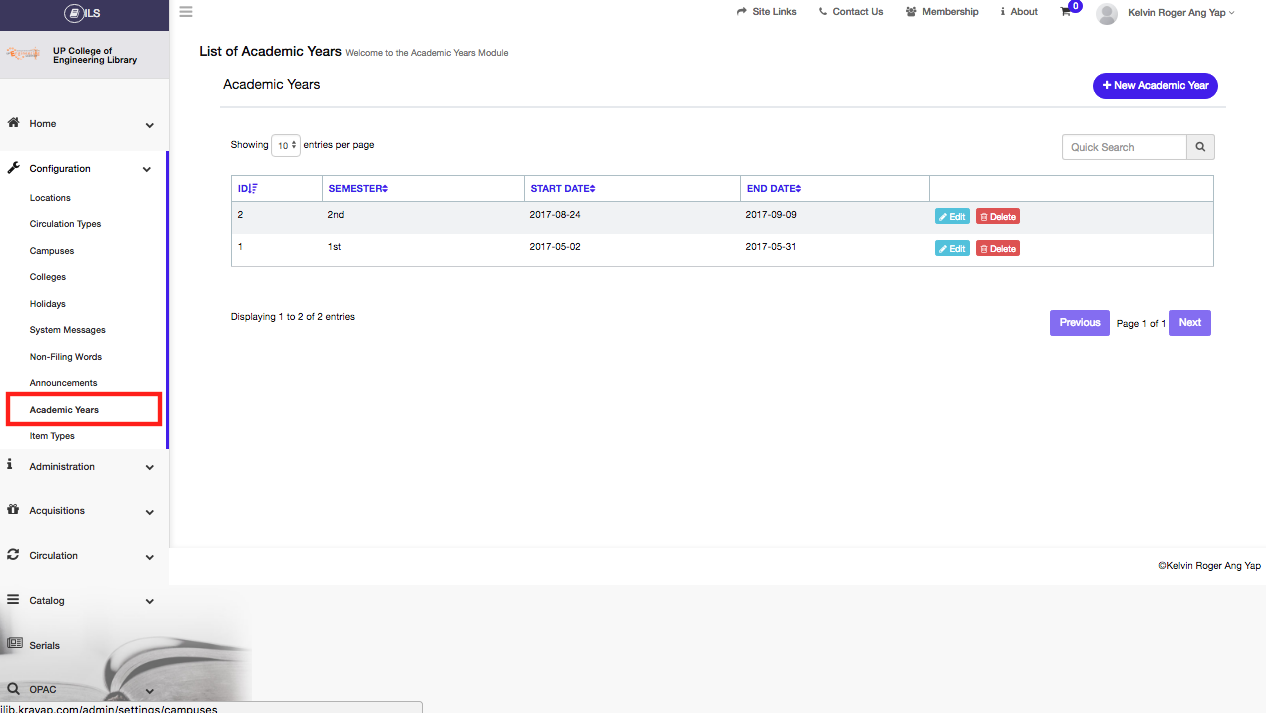Sort the table by the ID column
The height and width of the screenshot is (713, 1266).
247,189
